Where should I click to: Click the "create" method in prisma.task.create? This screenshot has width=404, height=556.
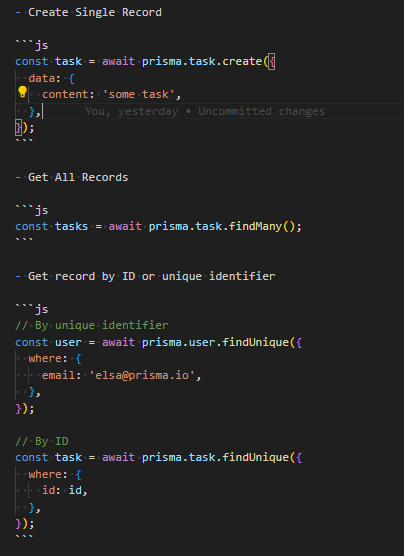click(242, 61)
